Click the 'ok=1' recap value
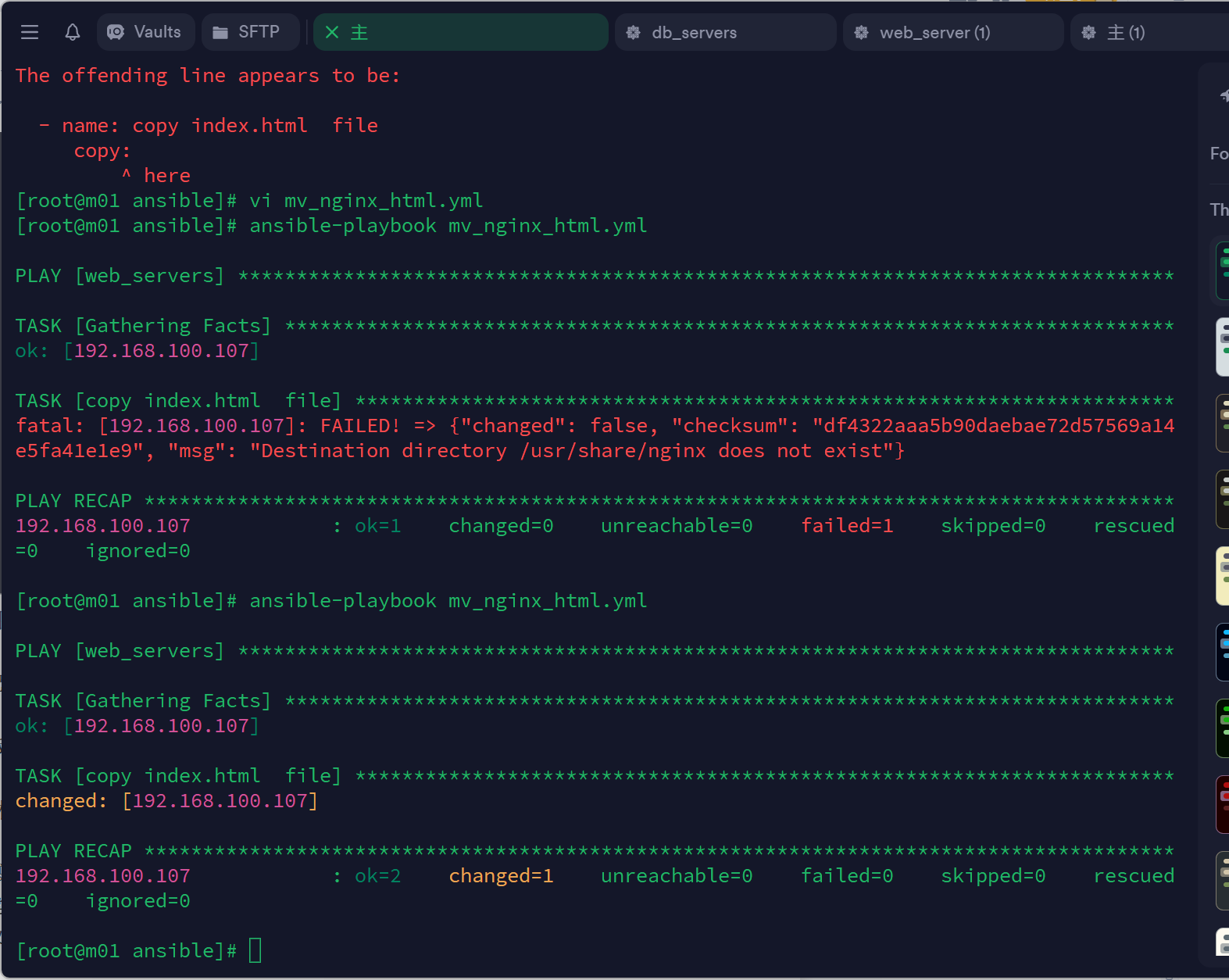Viewport: 1229px width, 980px height. pos(377,526)
